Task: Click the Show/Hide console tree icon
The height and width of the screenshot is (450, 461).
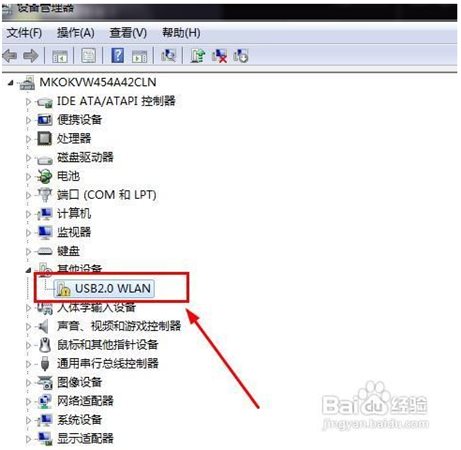Action: click(60, 56)
